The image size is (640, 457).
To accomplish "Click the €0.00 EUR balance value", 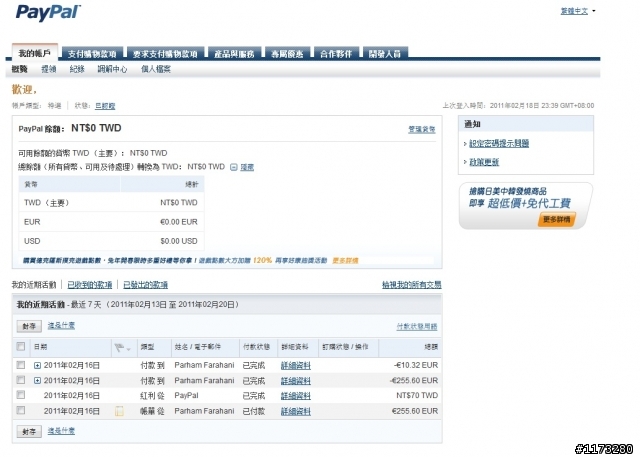I will tap(179, 222).
